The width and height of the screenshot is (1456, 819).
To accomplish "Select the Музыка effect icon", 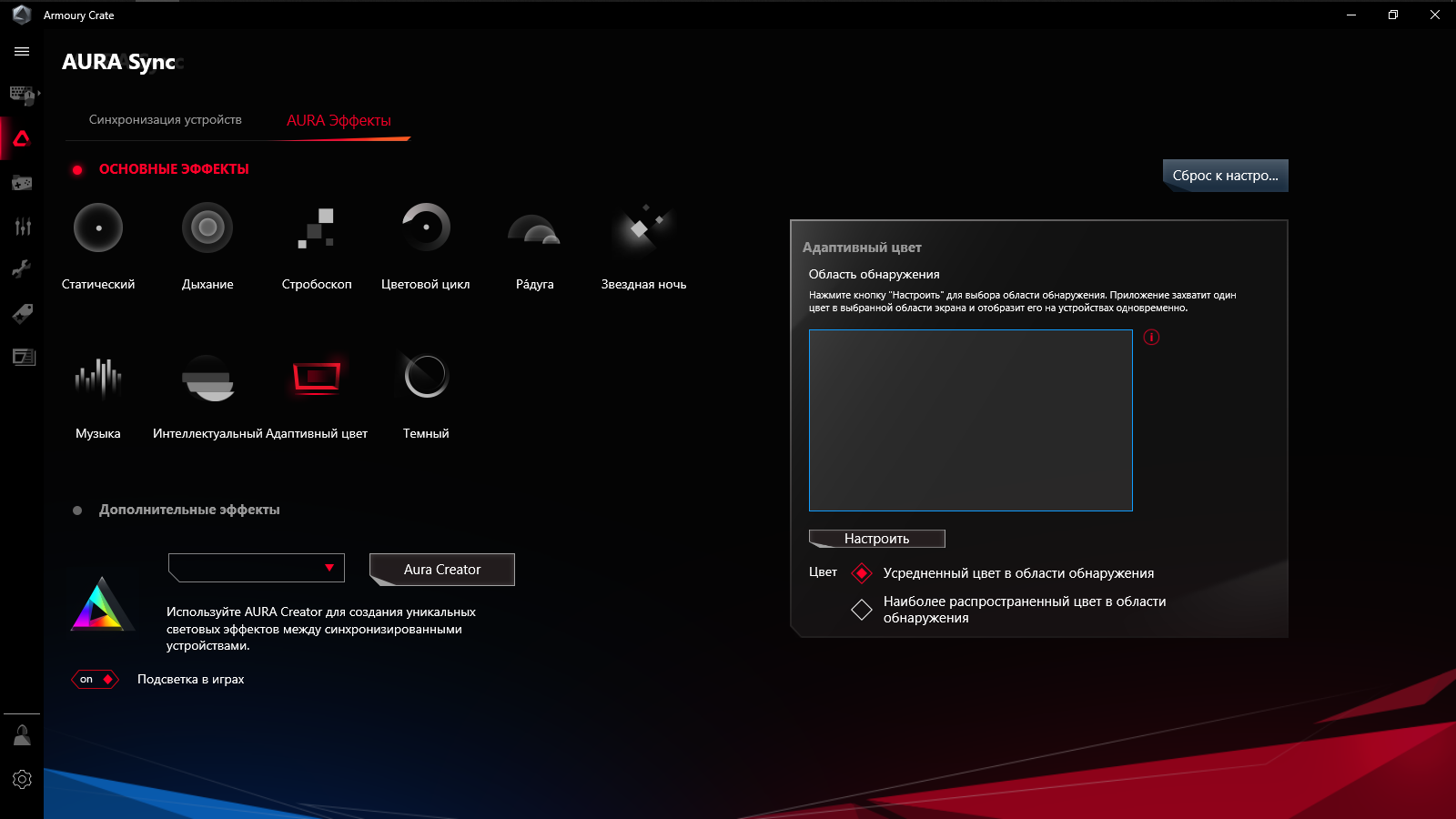I will point(98,378).
